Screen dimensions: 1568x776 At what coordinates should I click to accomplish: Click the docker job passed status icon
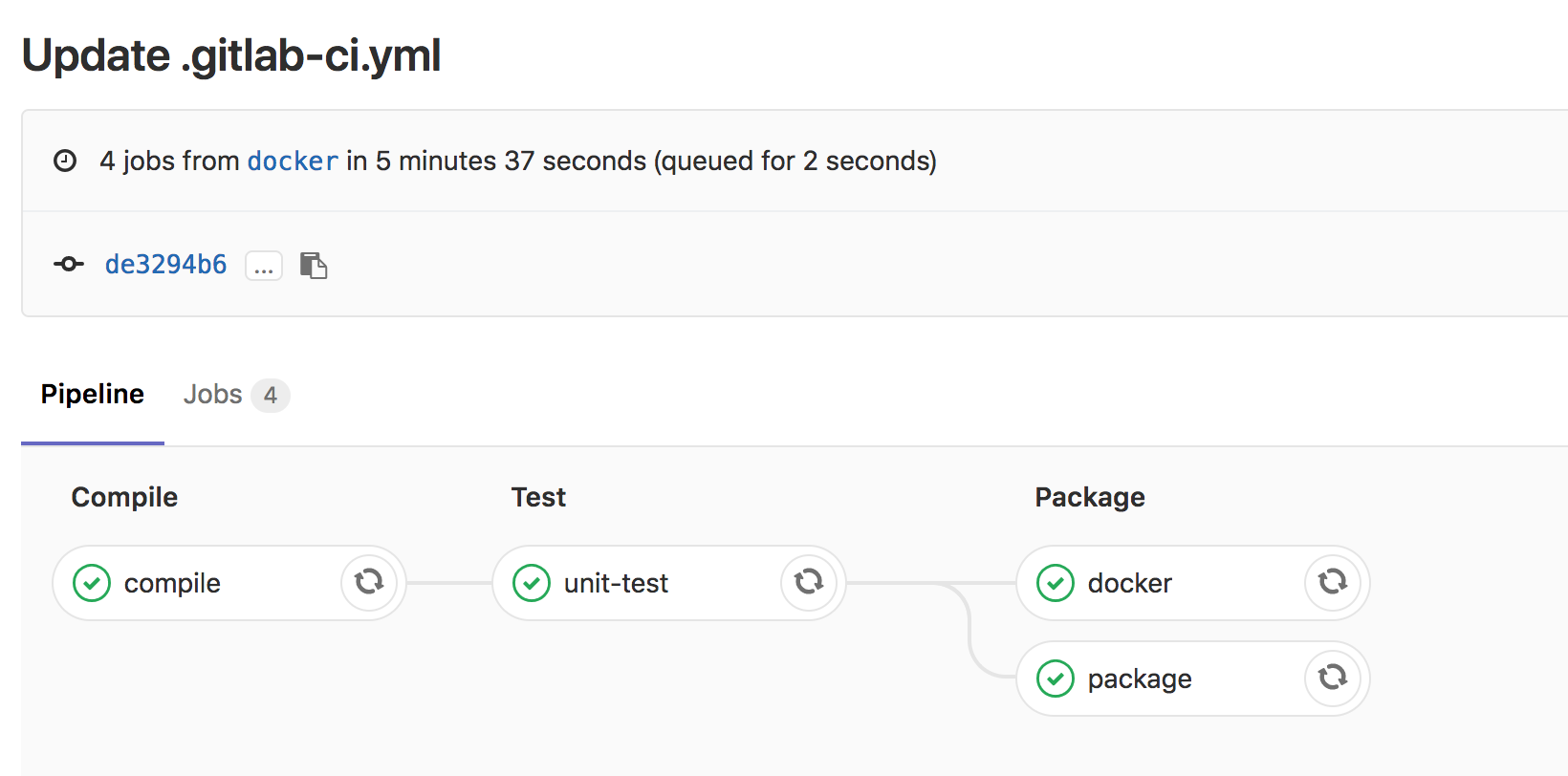(1056, 583)
